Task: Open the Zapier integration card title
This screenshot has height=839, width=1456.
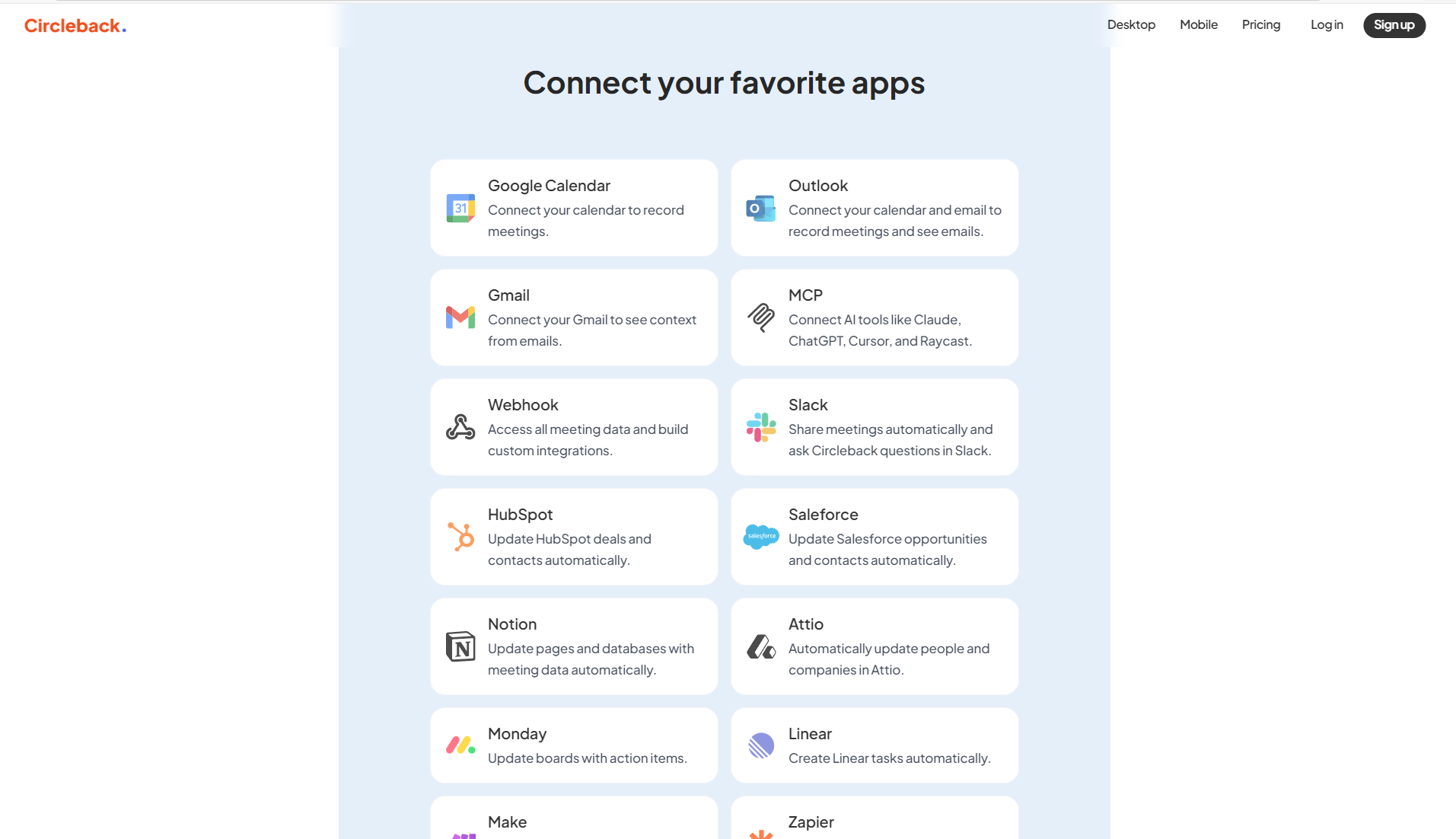Action: [811, 822]
